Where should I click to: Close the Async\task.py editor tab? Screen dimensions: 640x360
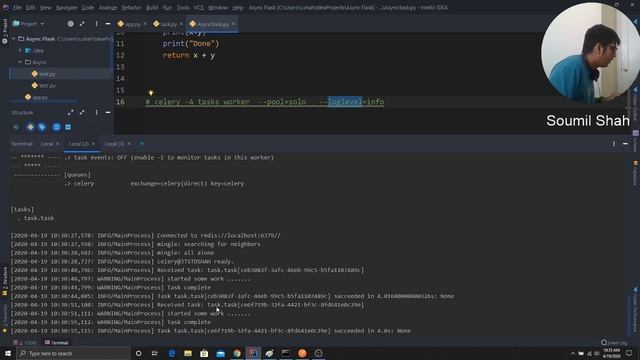pos(233,24)
